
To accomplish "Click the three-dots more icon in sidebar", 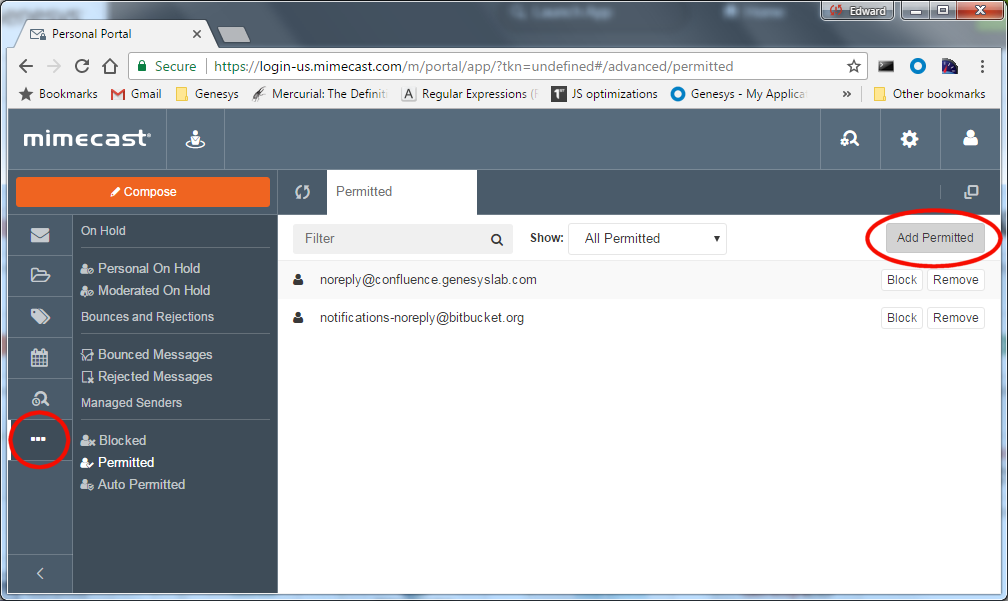I will [x=39, y=439].
